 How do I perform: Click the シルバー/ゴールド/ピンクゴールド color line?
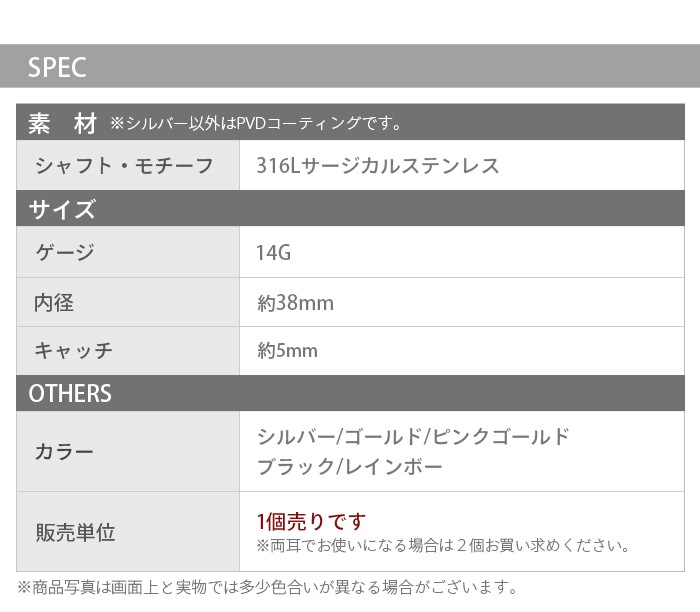(413, 437)
